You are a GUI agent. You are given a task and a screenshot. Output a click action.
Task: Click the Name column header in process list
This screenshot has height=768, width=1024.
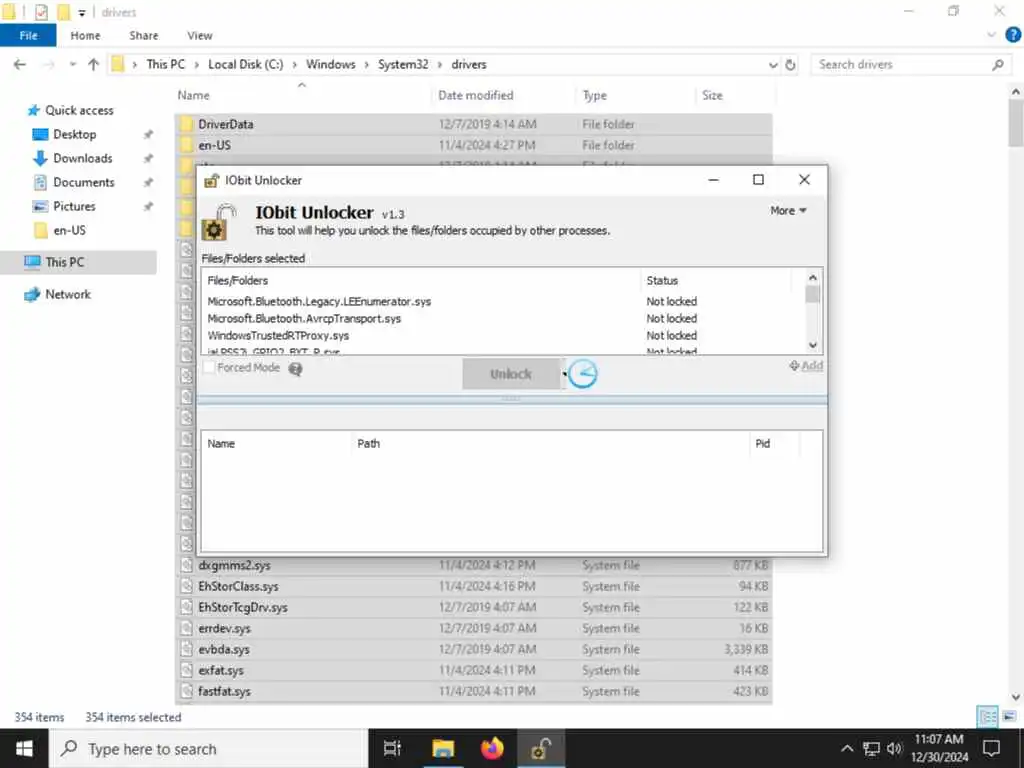[221, 443]
